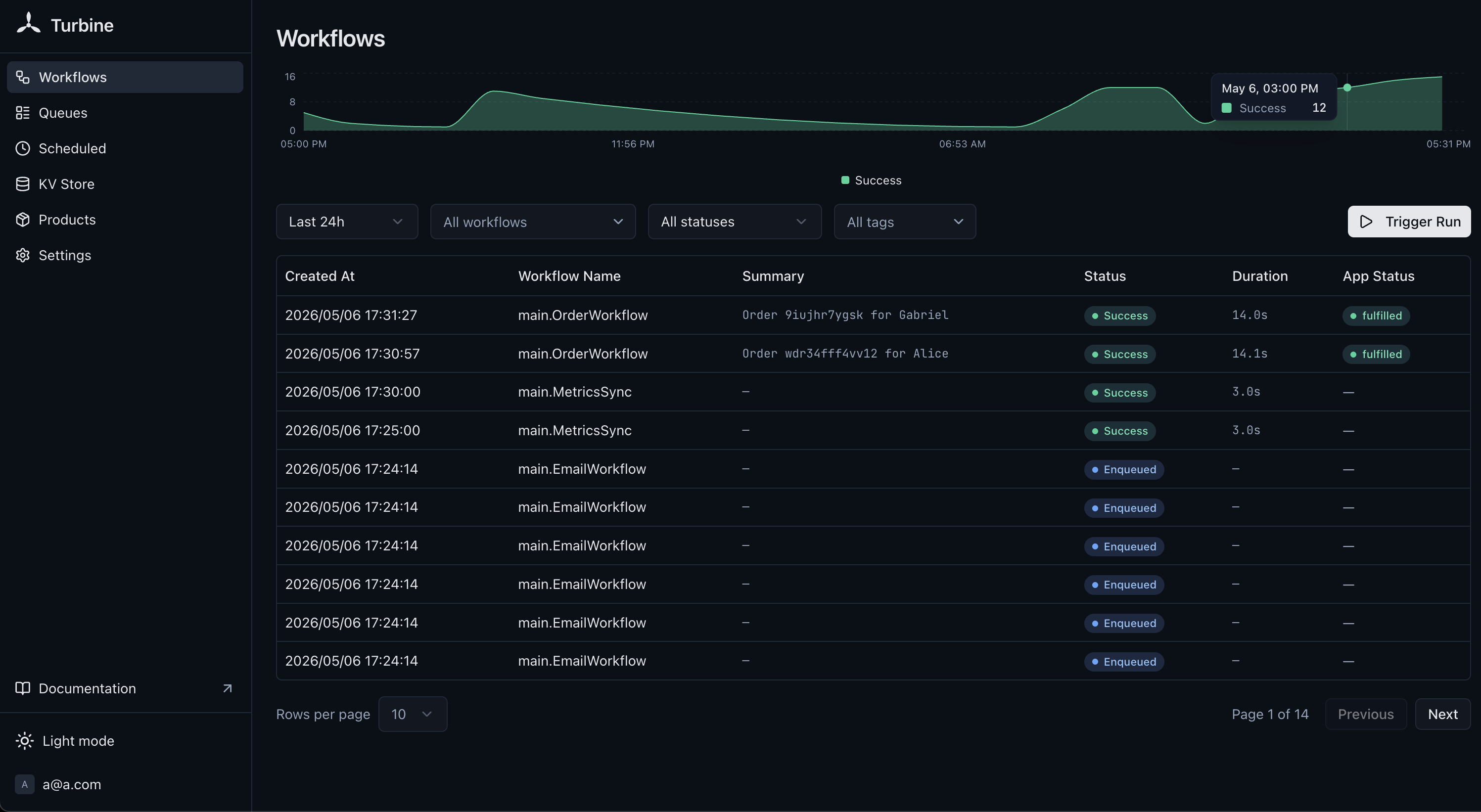Click the Duration column header
The width and height of the screenshot is (1481, 812).
click(x=1260, y=276)
